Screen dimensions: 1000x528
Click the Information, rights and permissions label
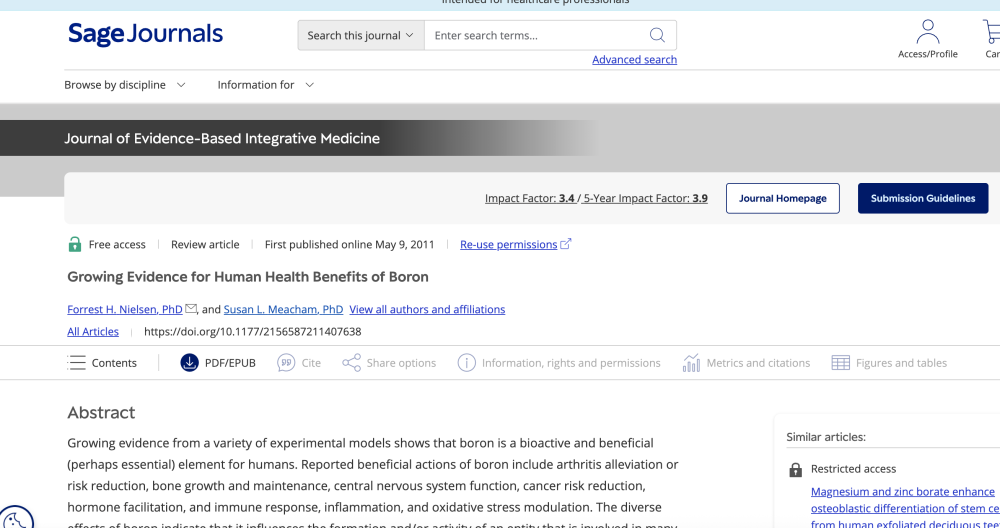[x=571, y=363]
